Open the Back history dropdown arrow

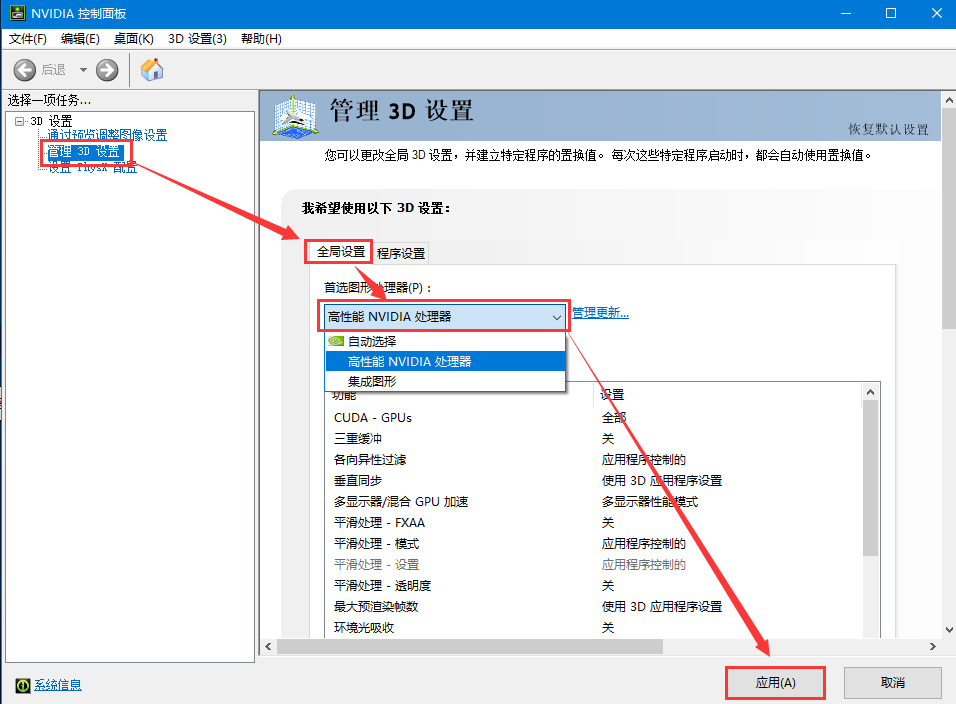83,70
